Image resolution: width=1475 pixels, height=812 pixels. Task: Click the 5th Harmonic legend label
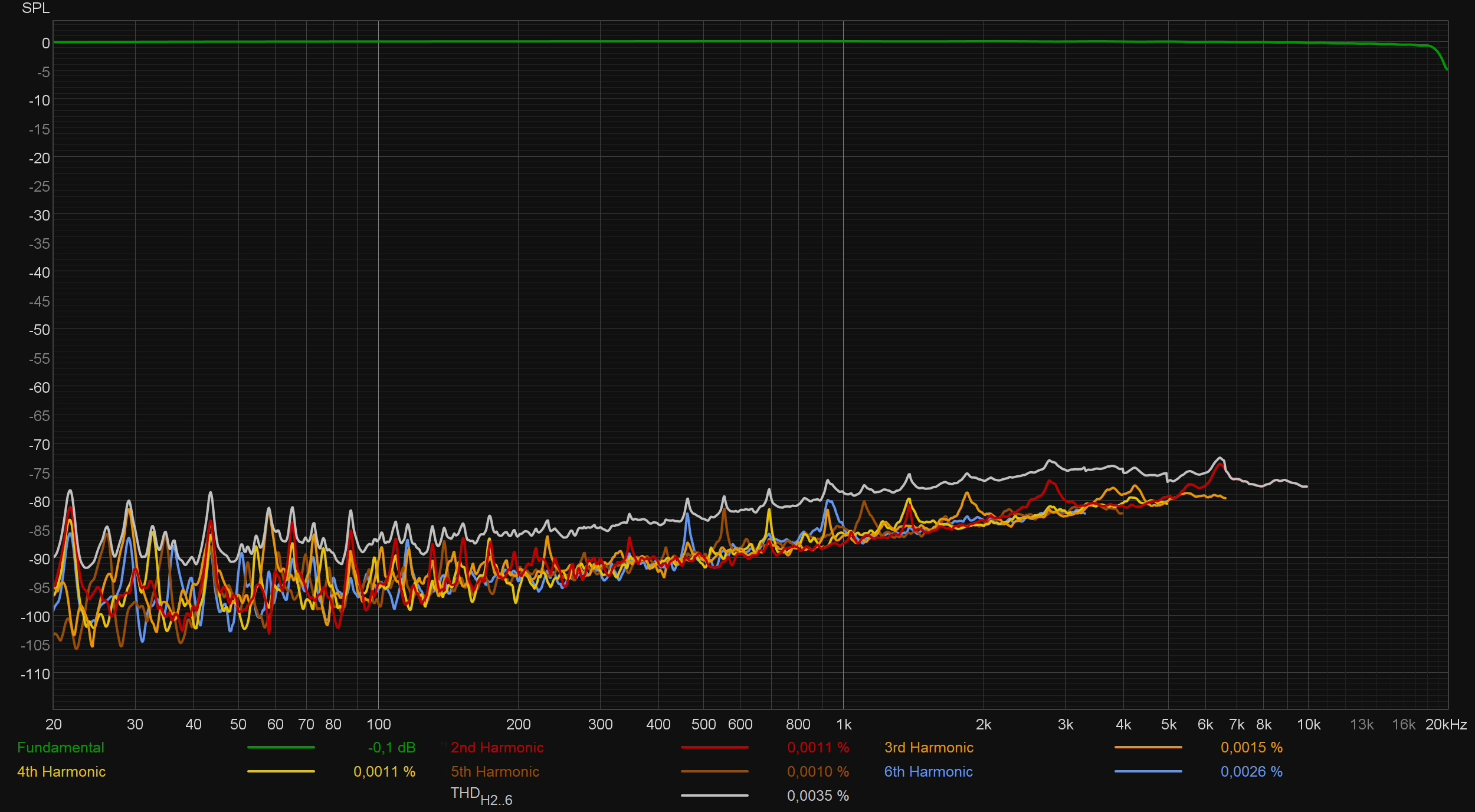(x=495, y=771)
